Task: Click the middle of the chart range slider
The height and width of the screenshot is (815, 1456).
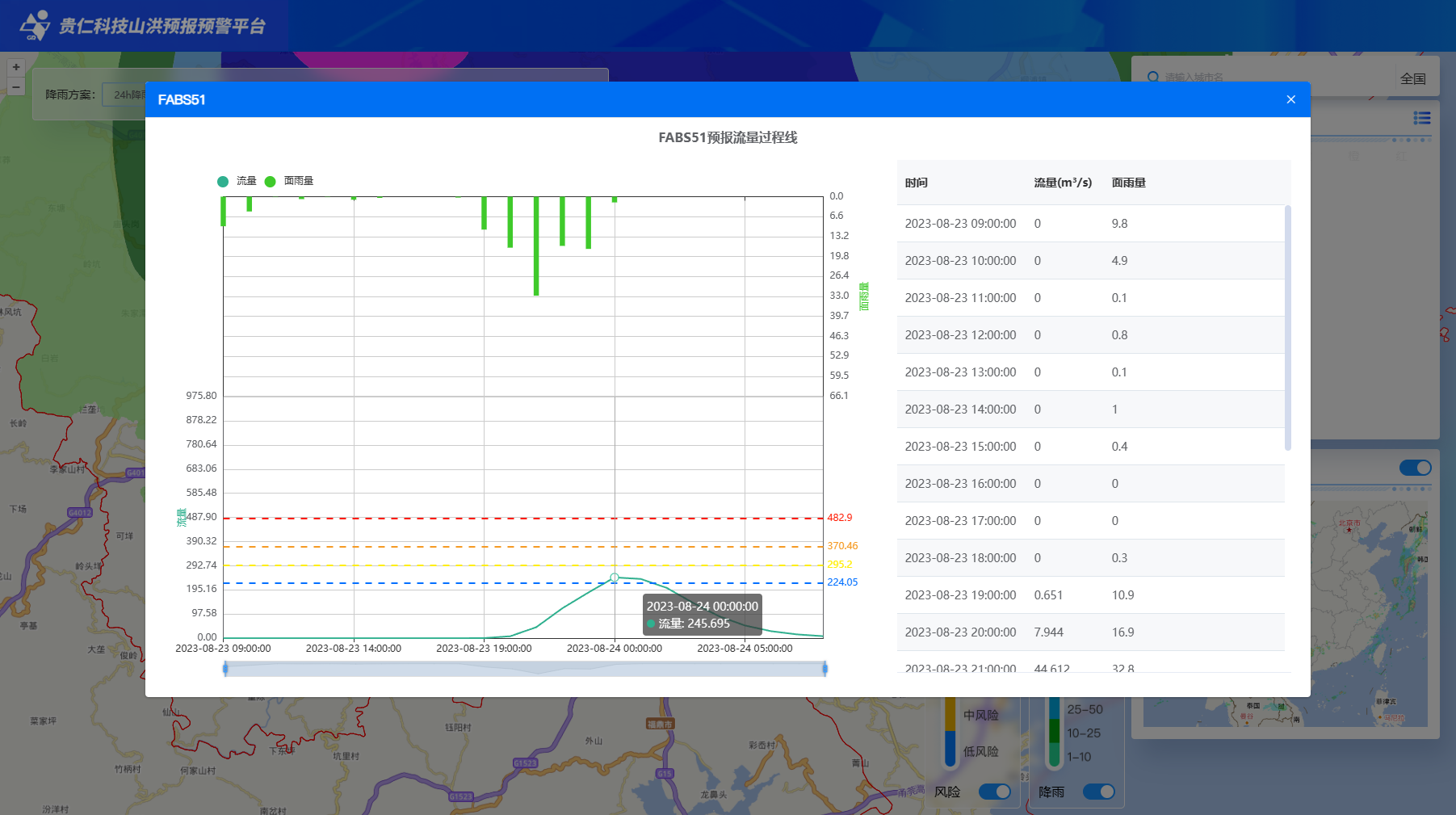Action: point(525,668)
